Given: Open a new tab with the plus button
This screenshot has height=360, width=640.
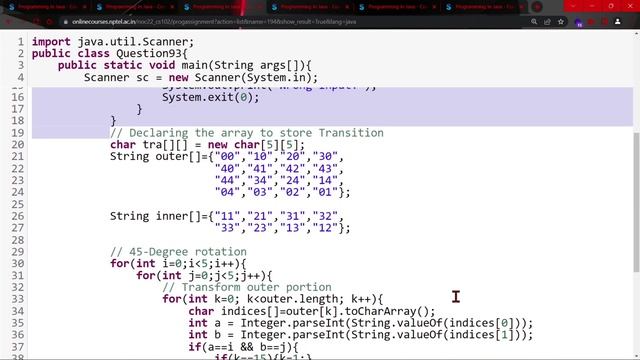Looking at the screenshot, I should [538, 7].
